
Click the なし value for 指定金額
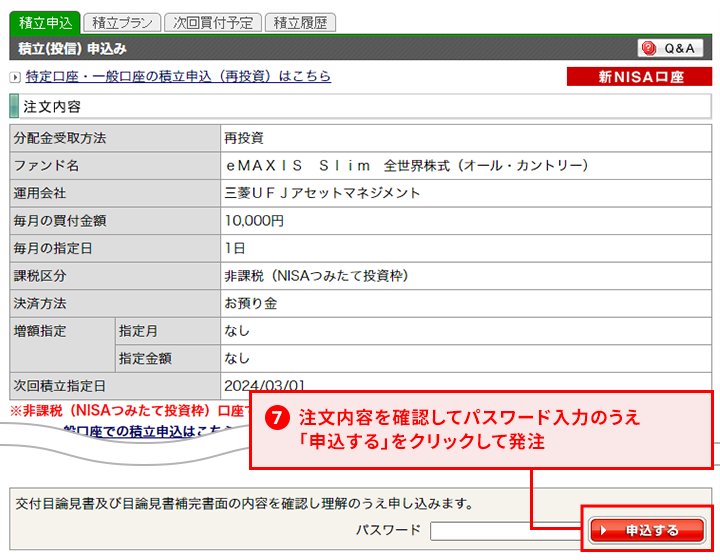pos(236,358)
